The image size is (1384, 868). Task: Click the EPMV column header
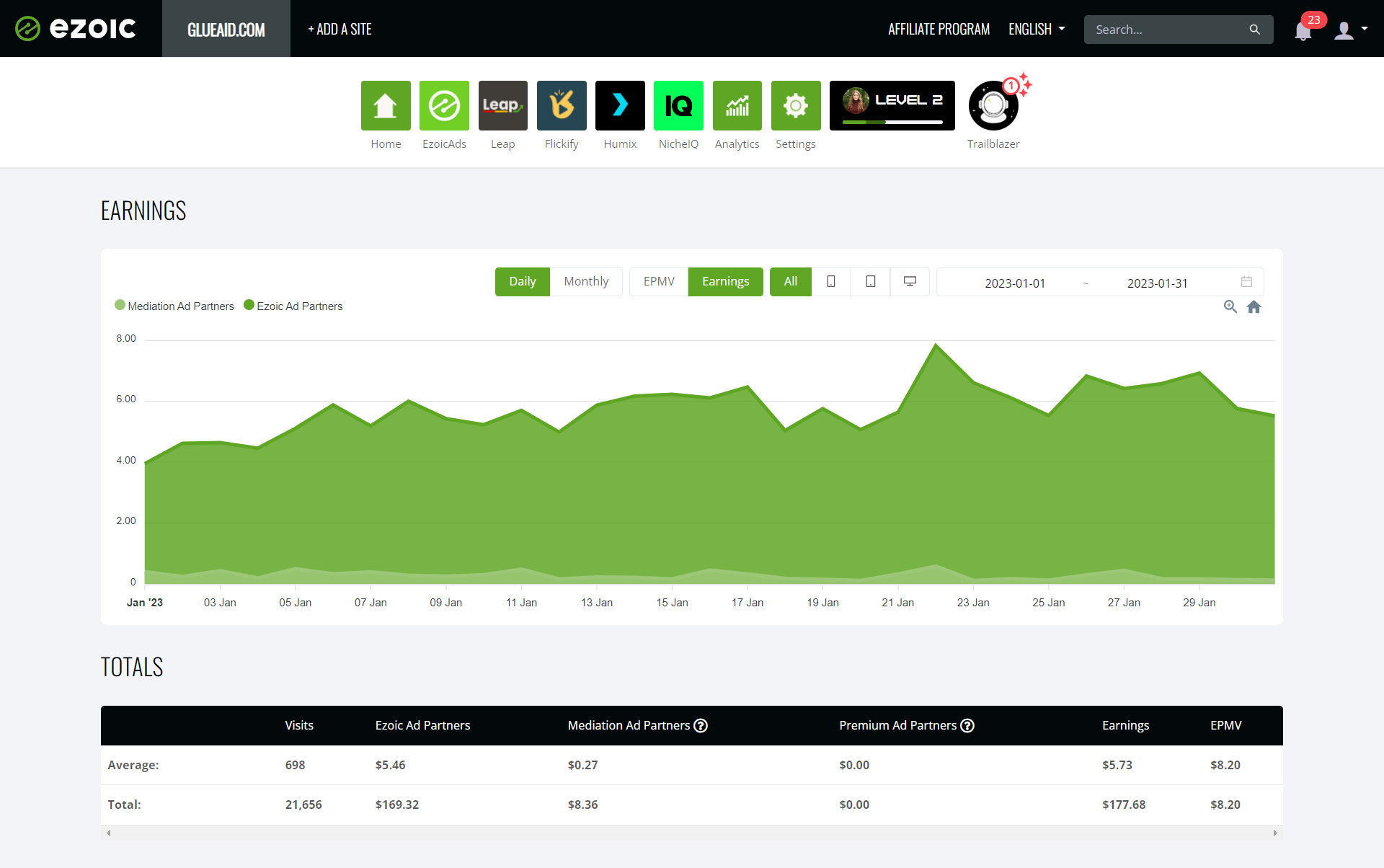click(x=1225, y=725)
